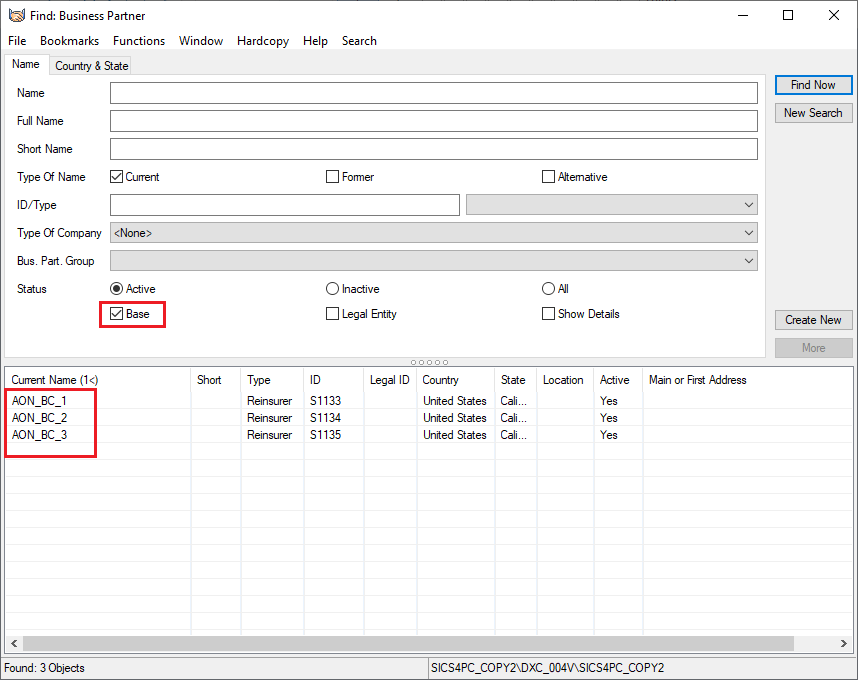Click the New Search button
The height and width of the screenshot is (680, 858).
[x=813, y=113]
